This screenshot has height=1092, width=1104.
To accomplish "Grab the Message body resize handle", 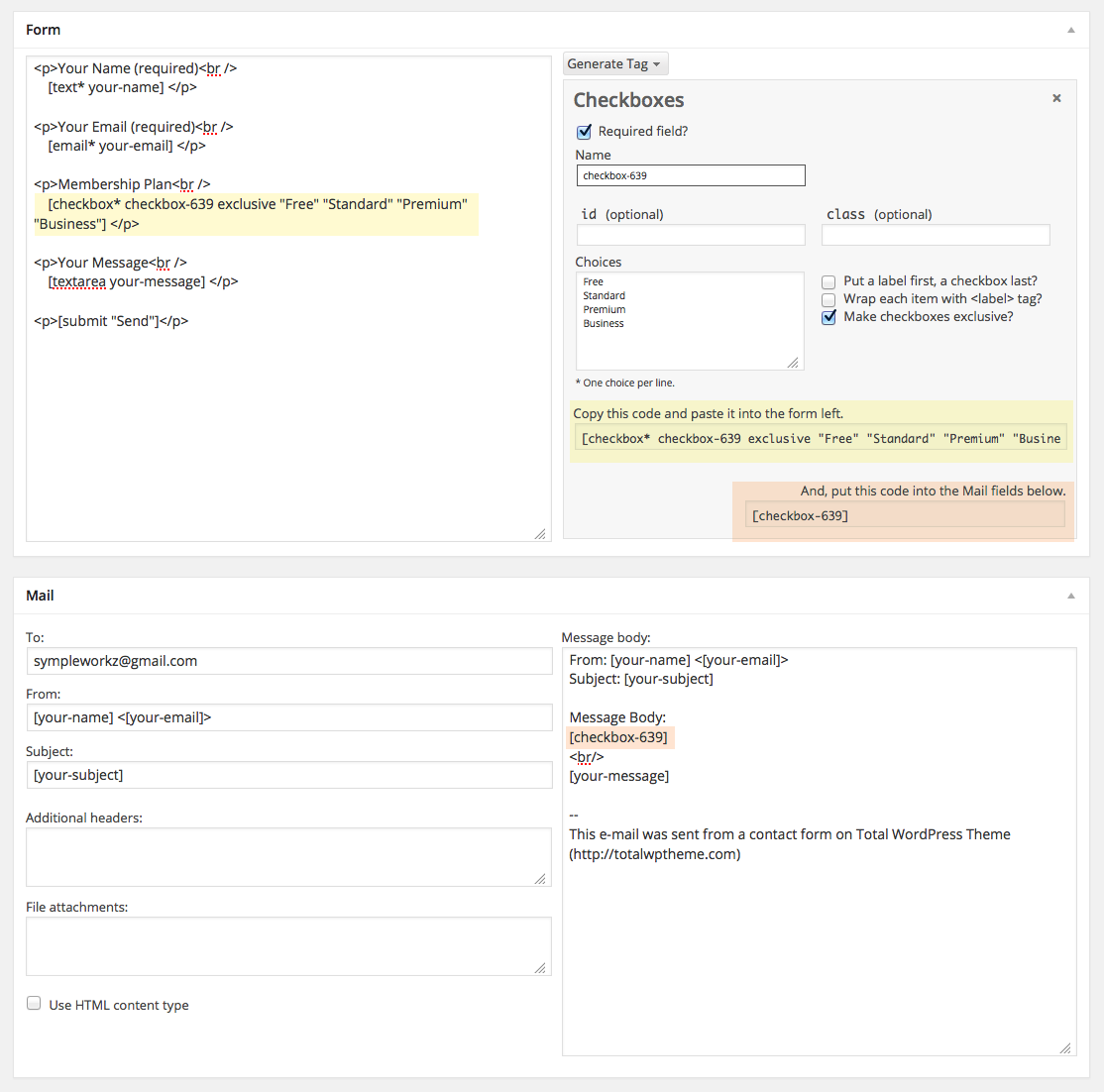I will coord(1066,1048).
